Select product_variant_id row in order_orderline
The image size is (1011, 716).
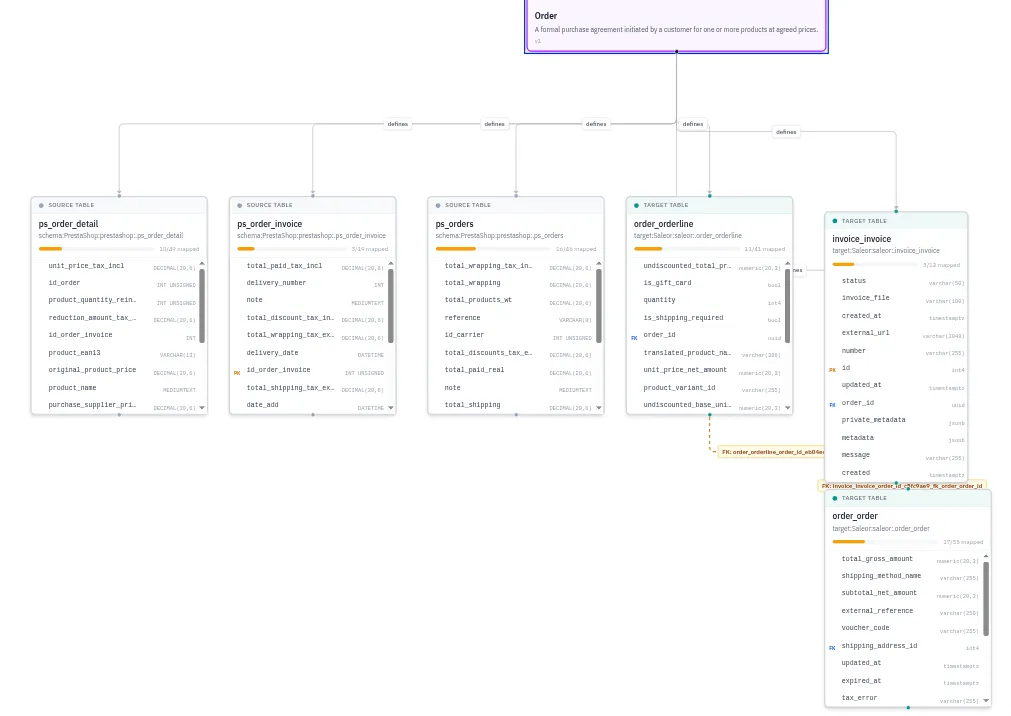(707, 388)
